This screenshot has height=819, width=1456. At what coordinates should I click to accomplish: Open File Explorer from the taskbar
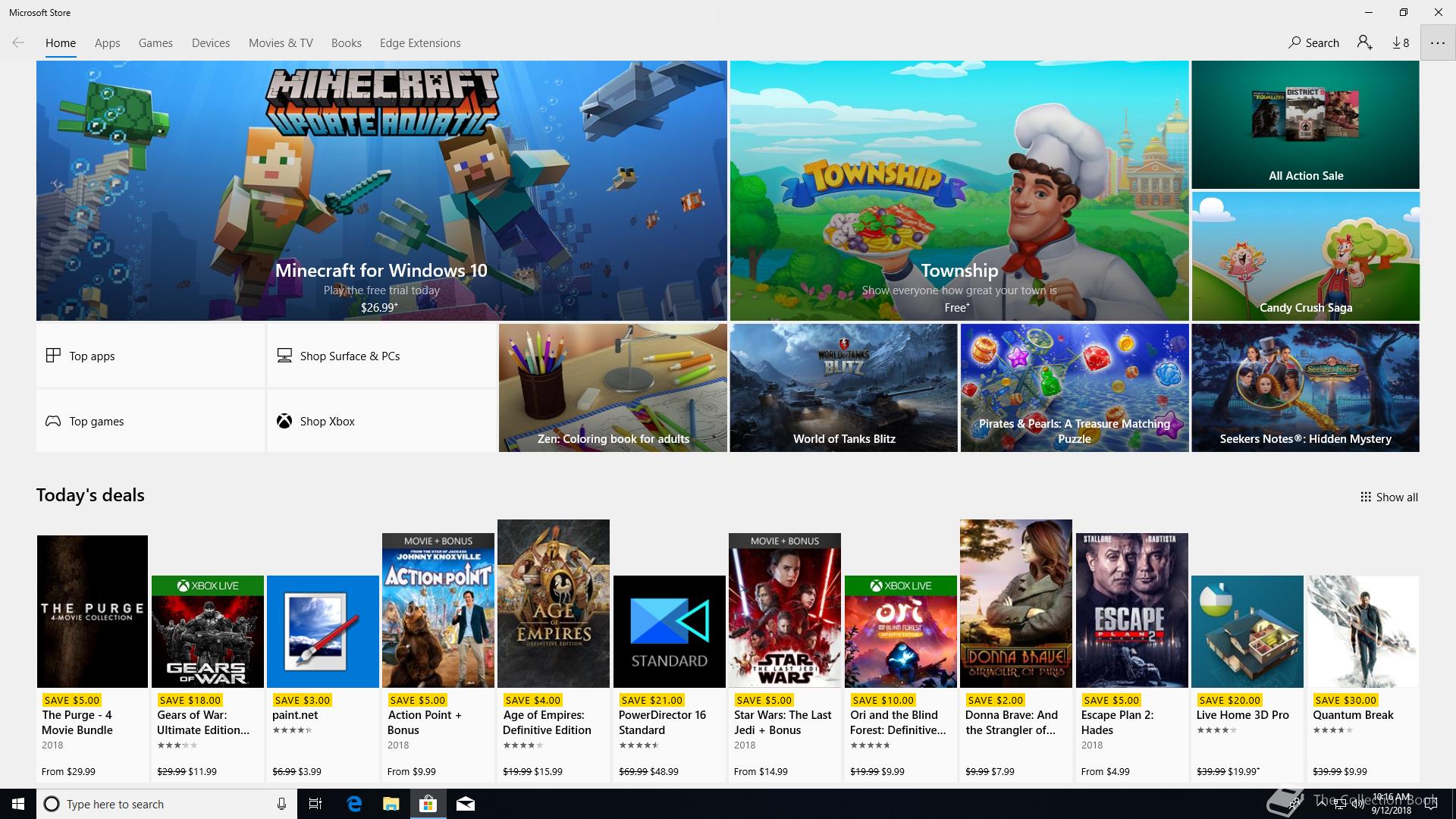click(391, 804)
